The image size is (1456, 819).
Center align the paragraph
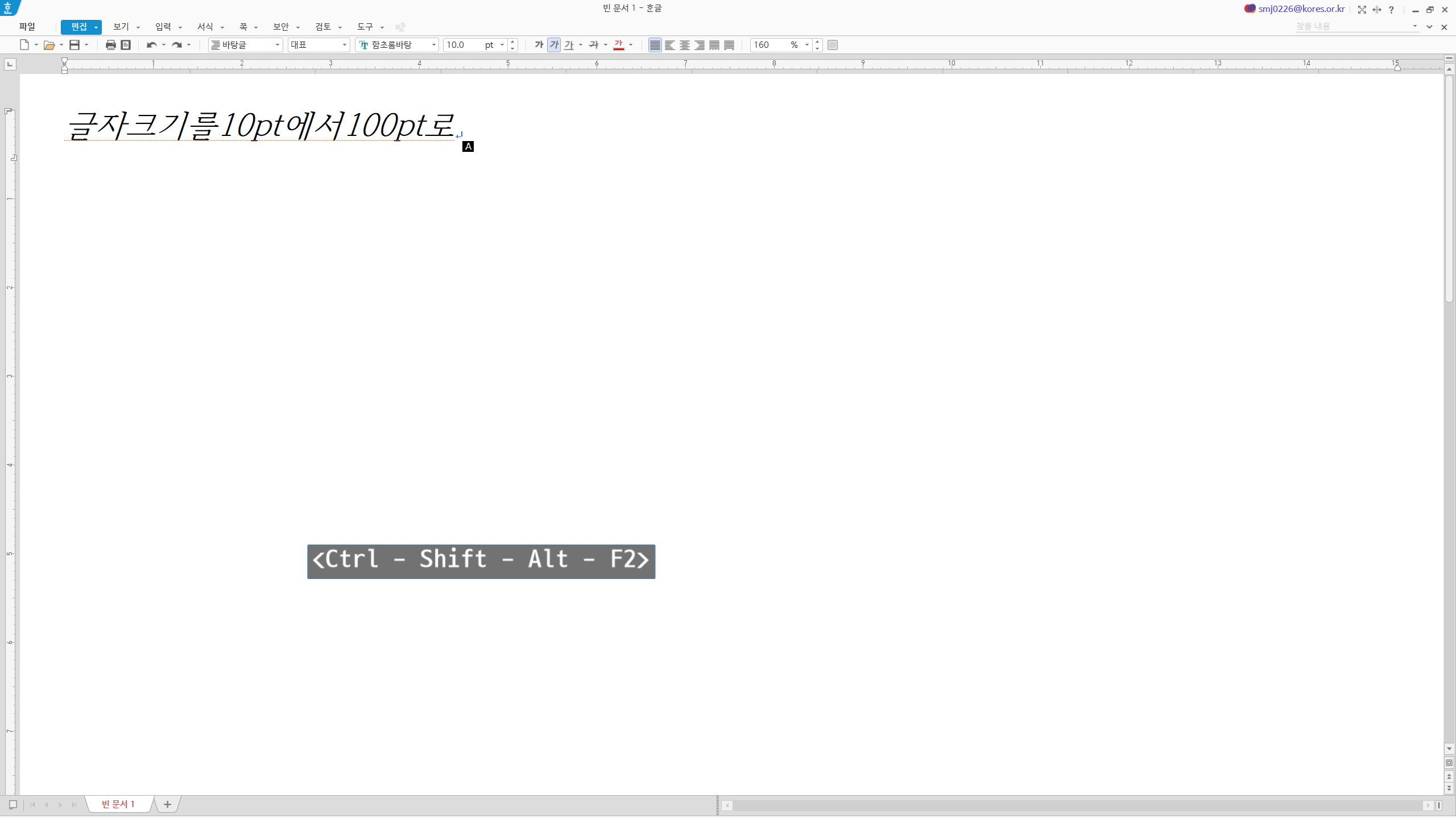[685, 45]
